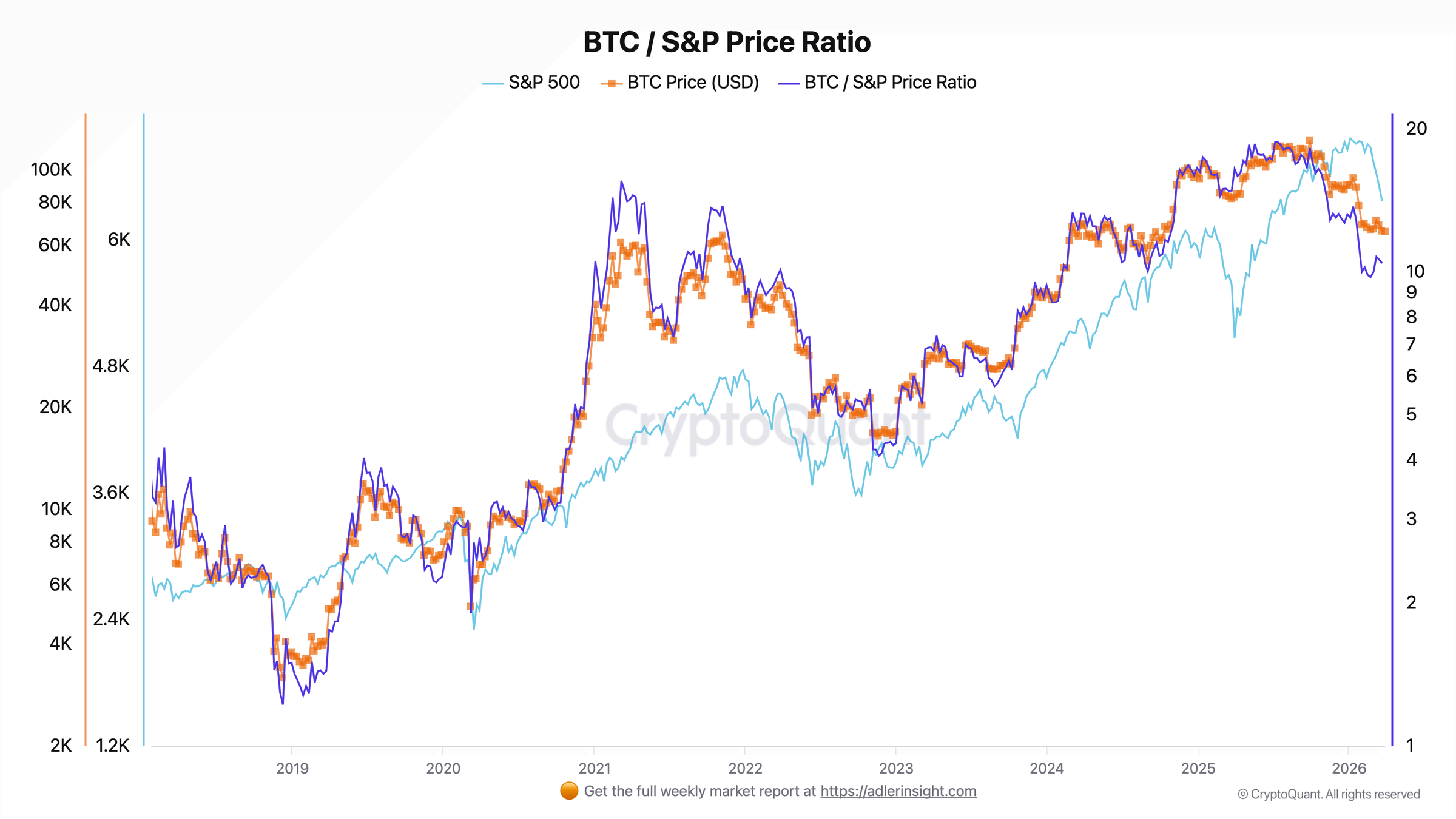This screenshot has width=1456, height=819.
Task: Hide the BTC Price (USD) legend series
Action: [x=693, y=83]
